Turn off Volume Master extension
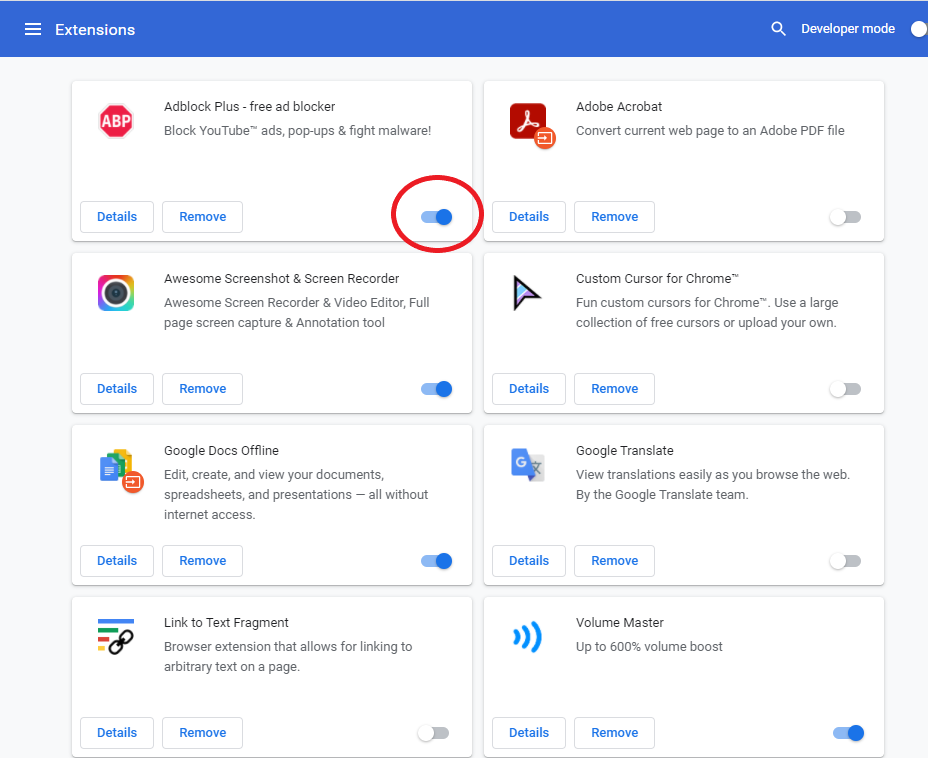The height and width of the screenshot is (758, 928). [x=848, y=733]
